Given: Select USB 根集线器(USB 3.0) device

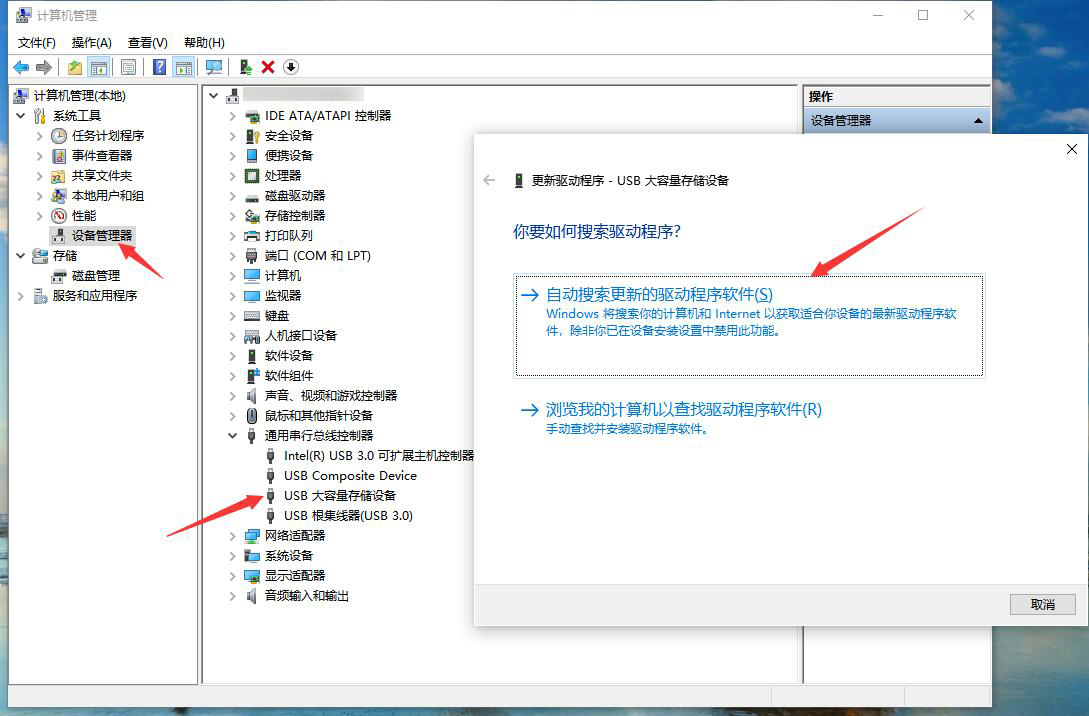Looking at the screenshot, I should [x=348, y=516].
